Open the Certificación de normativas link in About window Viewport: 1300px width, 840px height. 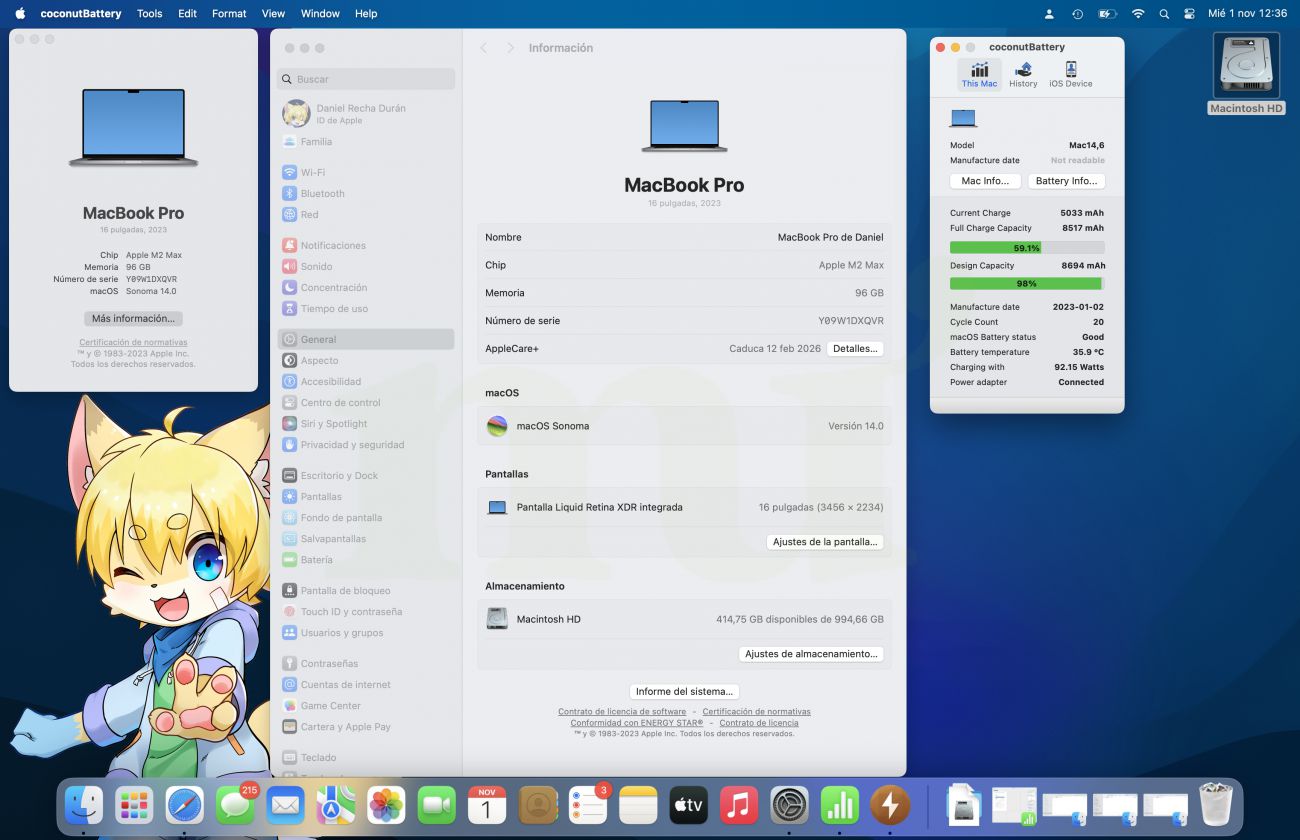click(133, 342)
